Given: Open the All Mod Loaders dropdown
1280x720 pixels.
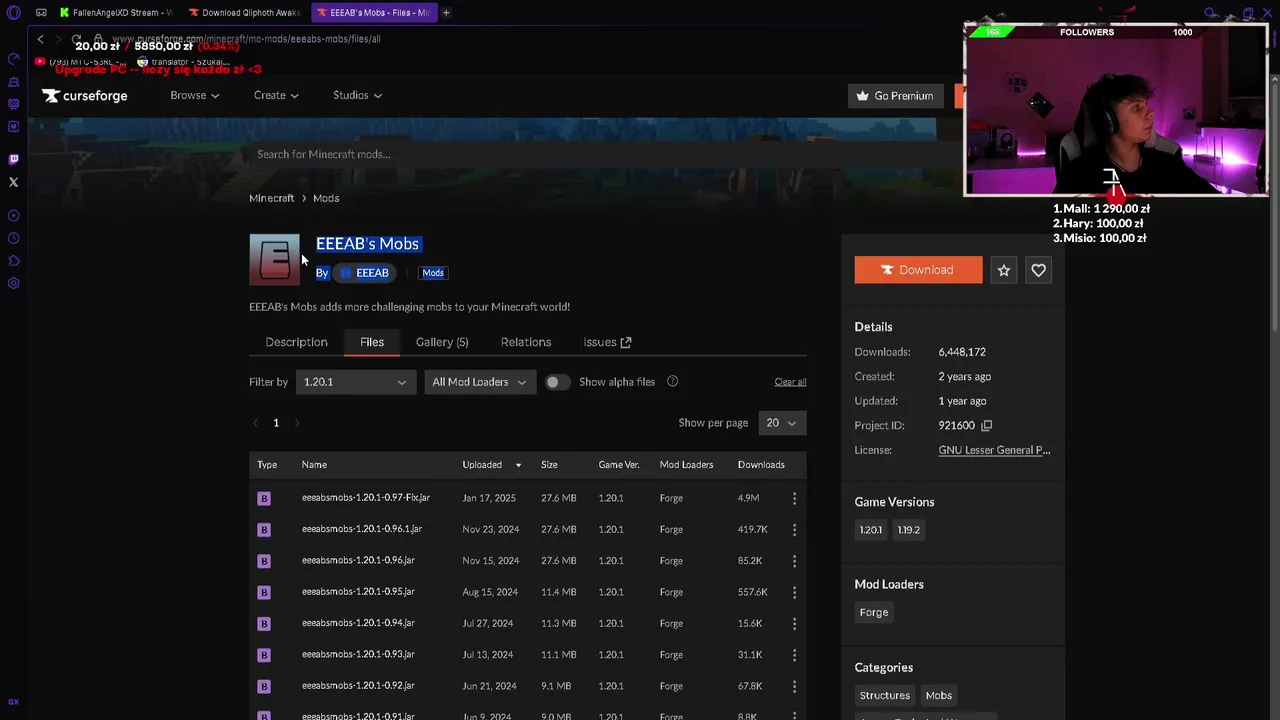Looking at the screenshot, I should [479, 382].
